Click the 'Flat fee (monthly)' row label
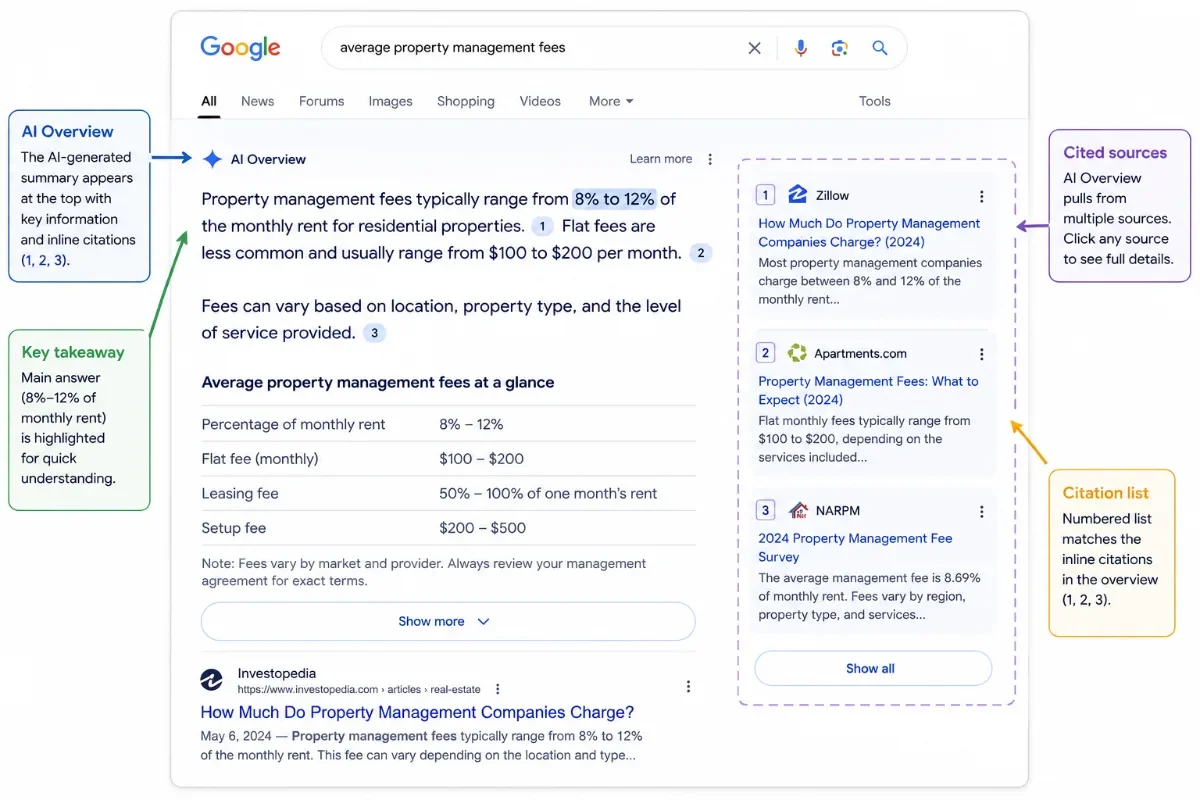This screenshot has height=800, width=1200. tap(260, 459)
